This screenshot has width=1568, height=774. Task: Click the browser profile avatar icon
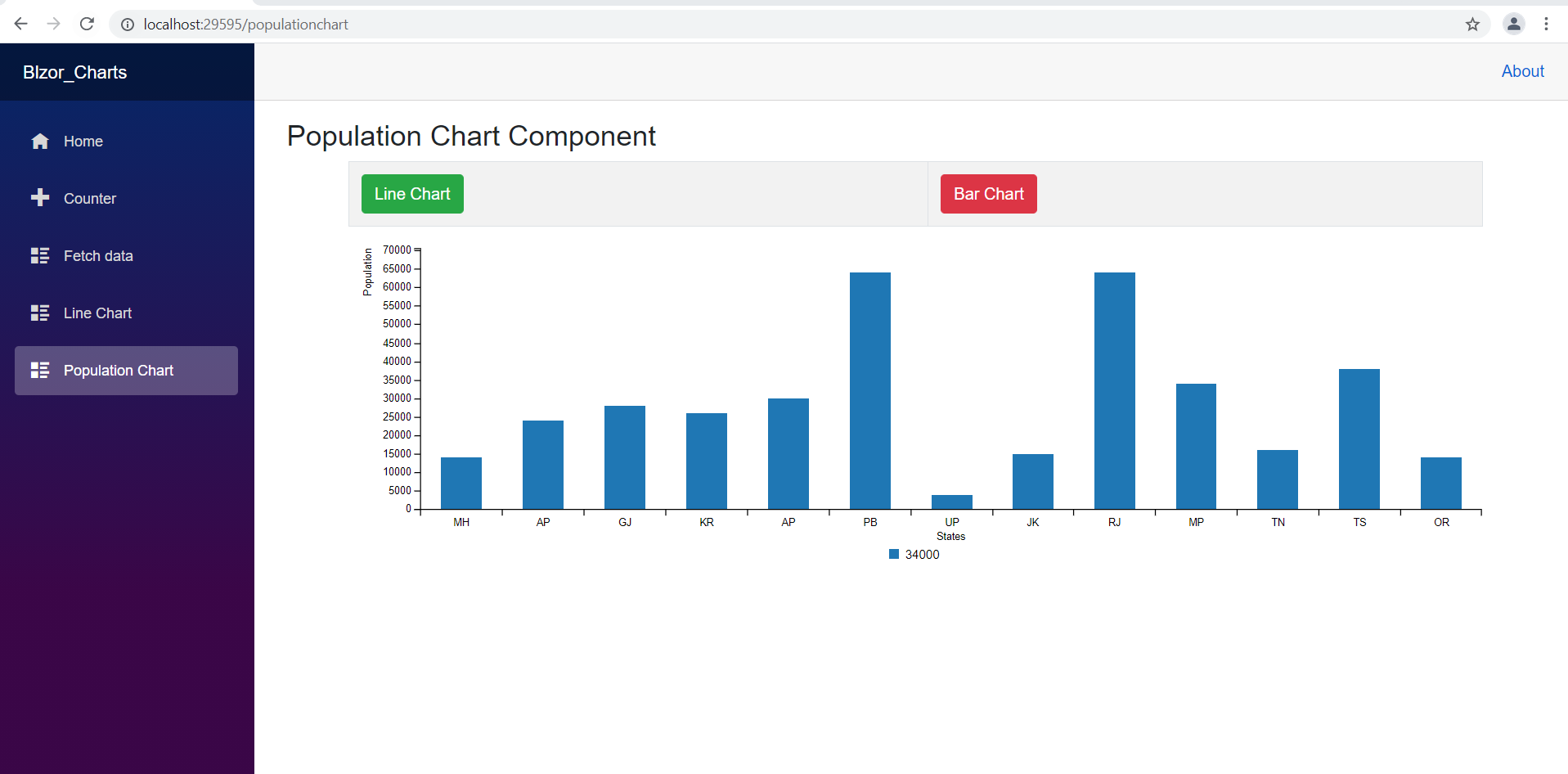tap(1514, 24)
